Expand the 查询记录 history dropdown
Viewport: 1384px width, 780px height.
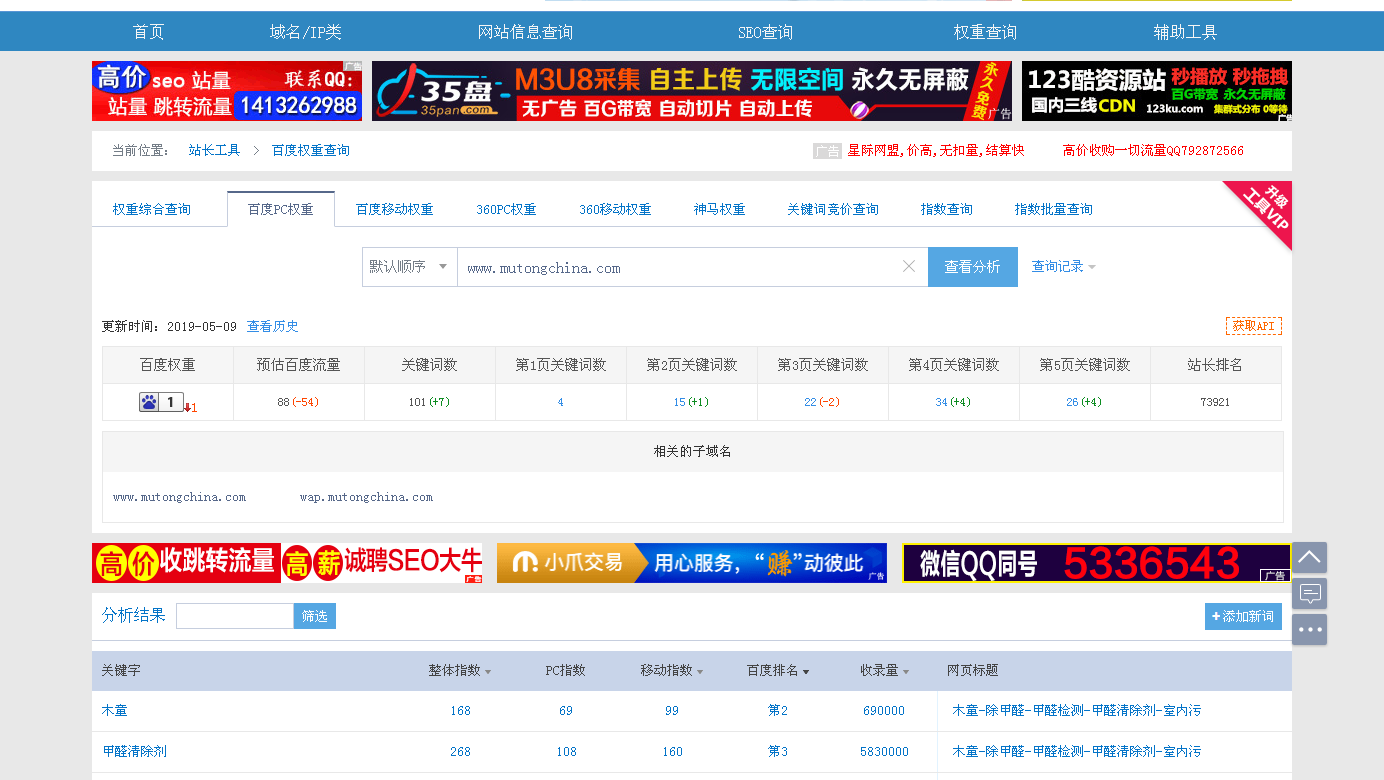1063,267
